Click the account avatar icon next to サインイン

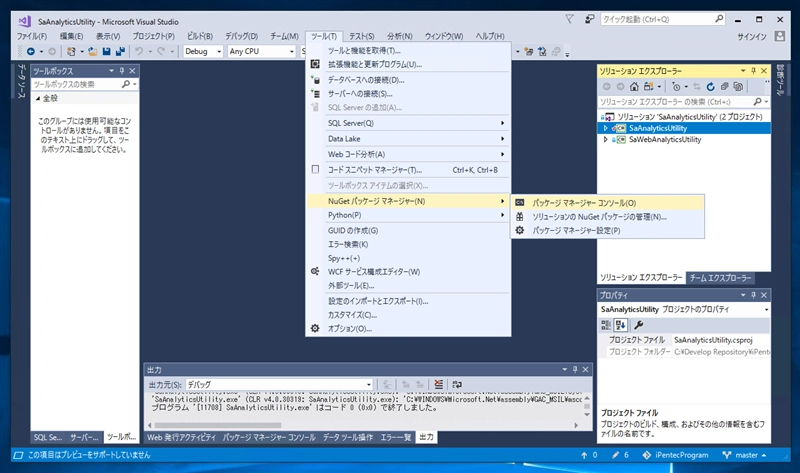[780, 36]
